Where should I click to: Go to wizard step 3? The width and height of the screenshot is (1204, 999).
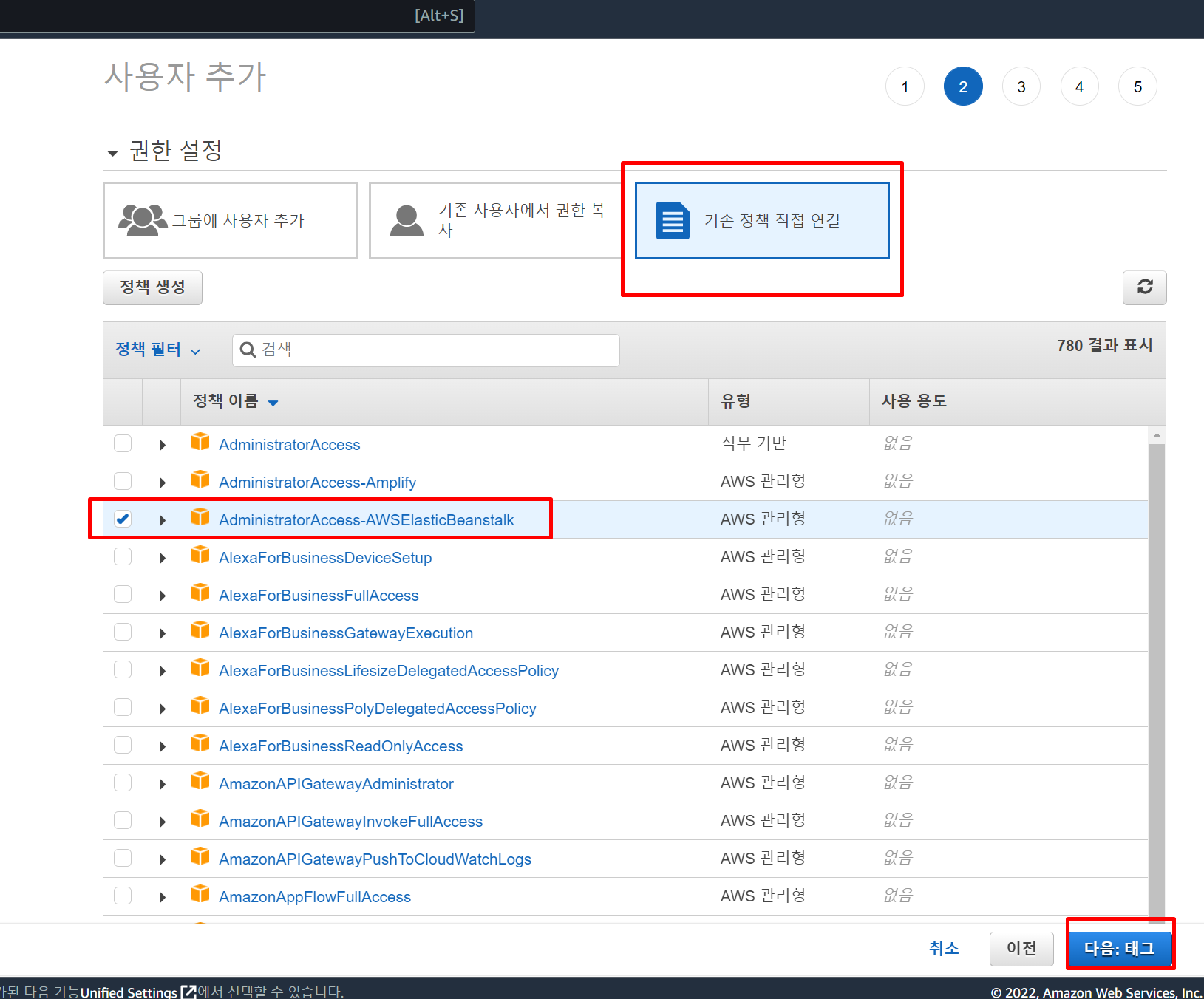pos(1021,86)
